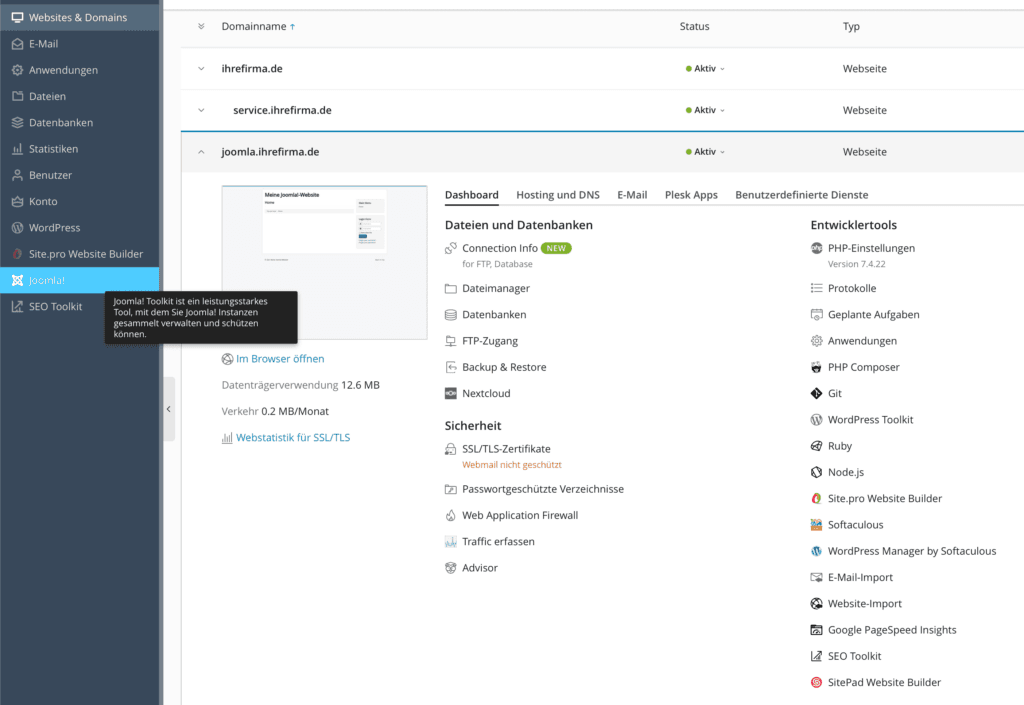
Task: Expand all domains with the double chevron
Action: [201, 27]
